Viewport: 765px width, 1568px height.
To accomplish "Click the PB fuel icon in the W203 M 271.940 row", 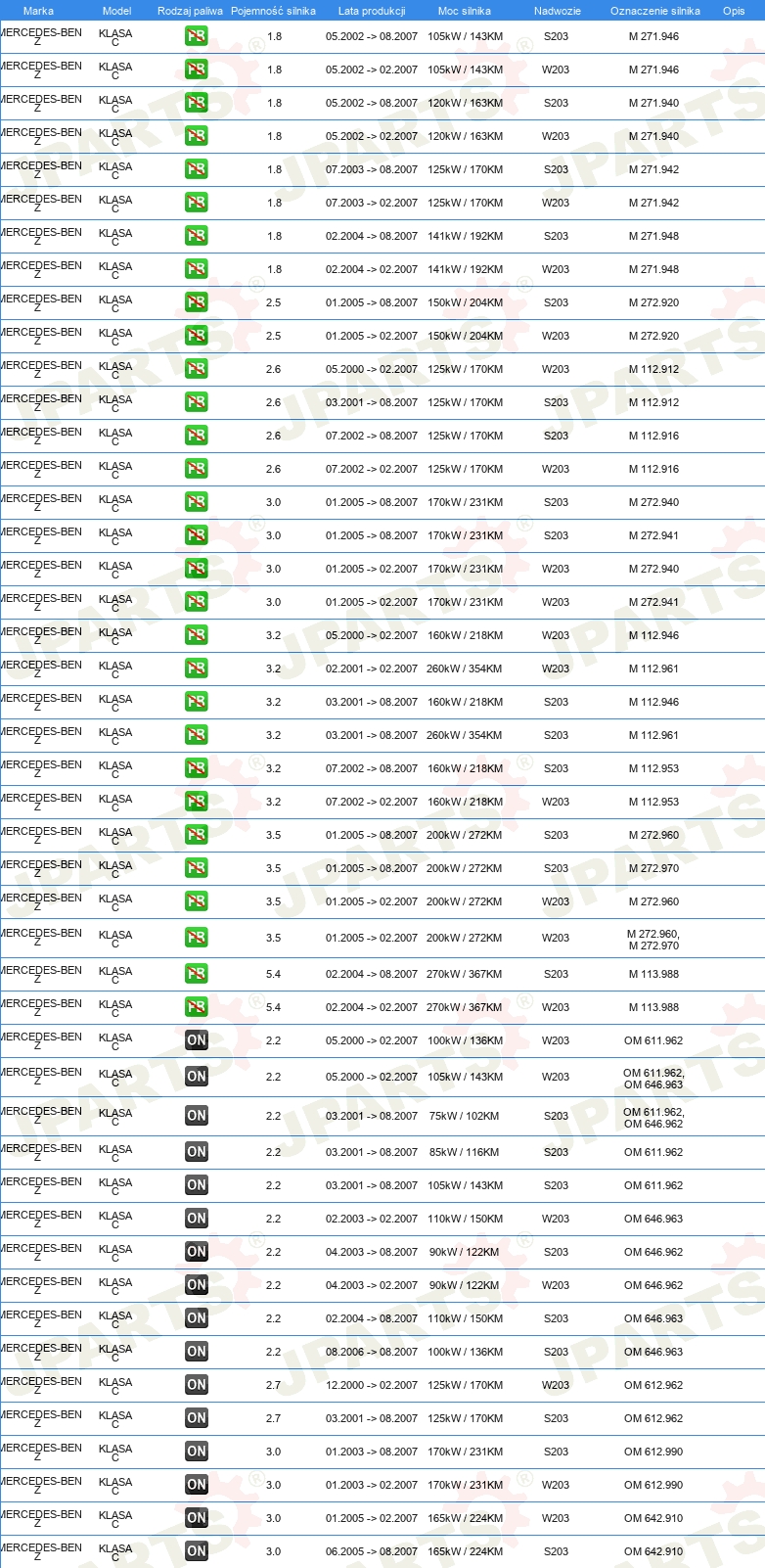I will pos(197,136).
